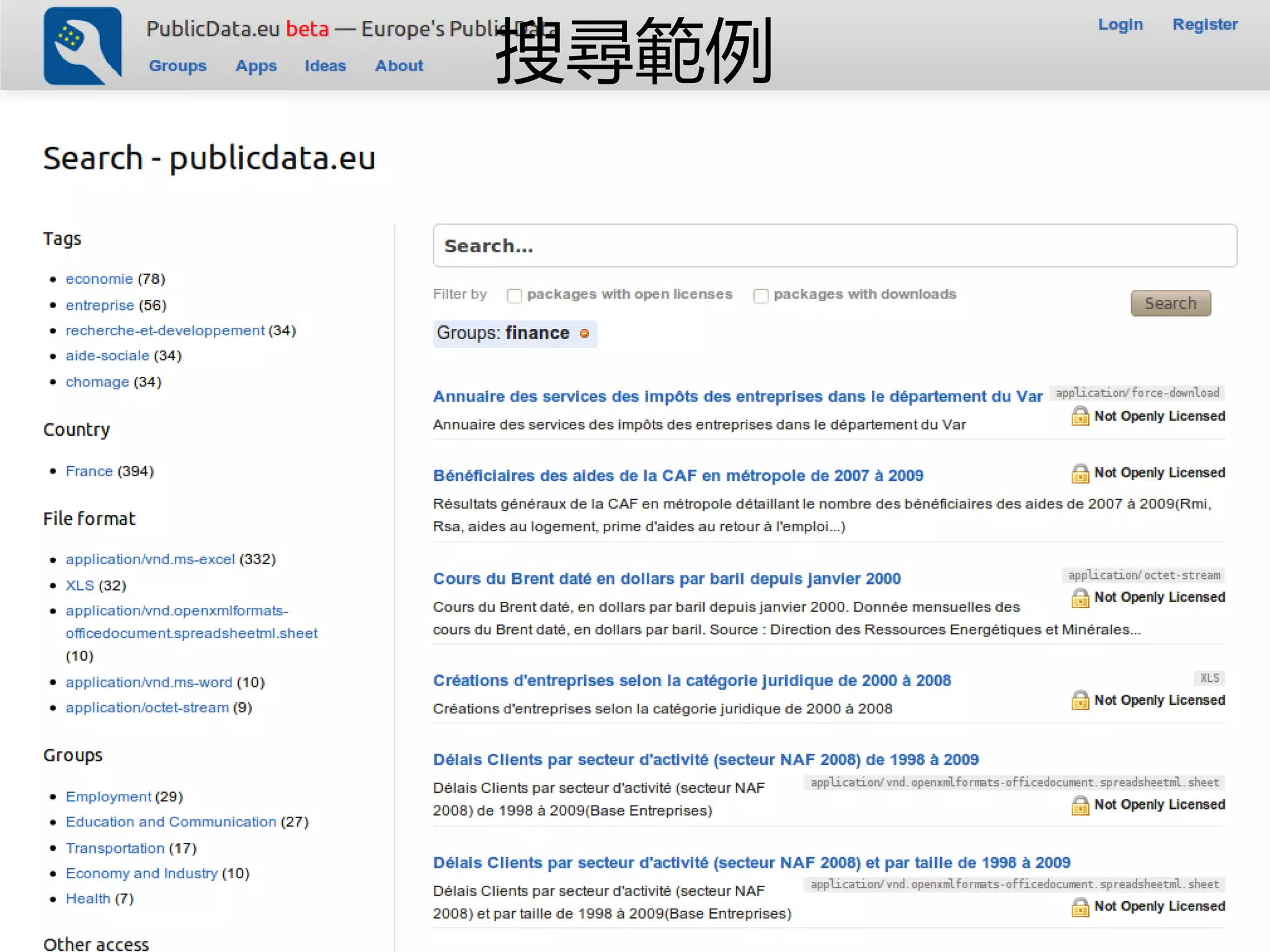Go to the Ideas page
1270x952 pixels.
pyautogui.click(x=325, y=66)
